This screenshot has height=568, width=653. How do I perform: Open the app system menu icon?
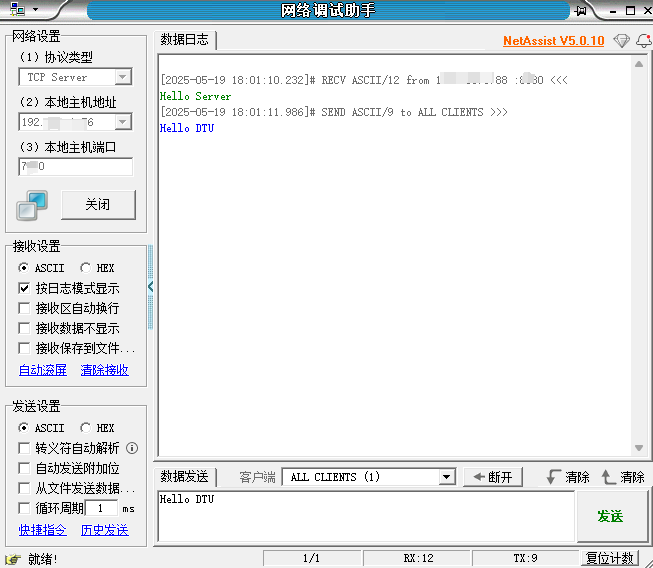[x=17, y=9]
